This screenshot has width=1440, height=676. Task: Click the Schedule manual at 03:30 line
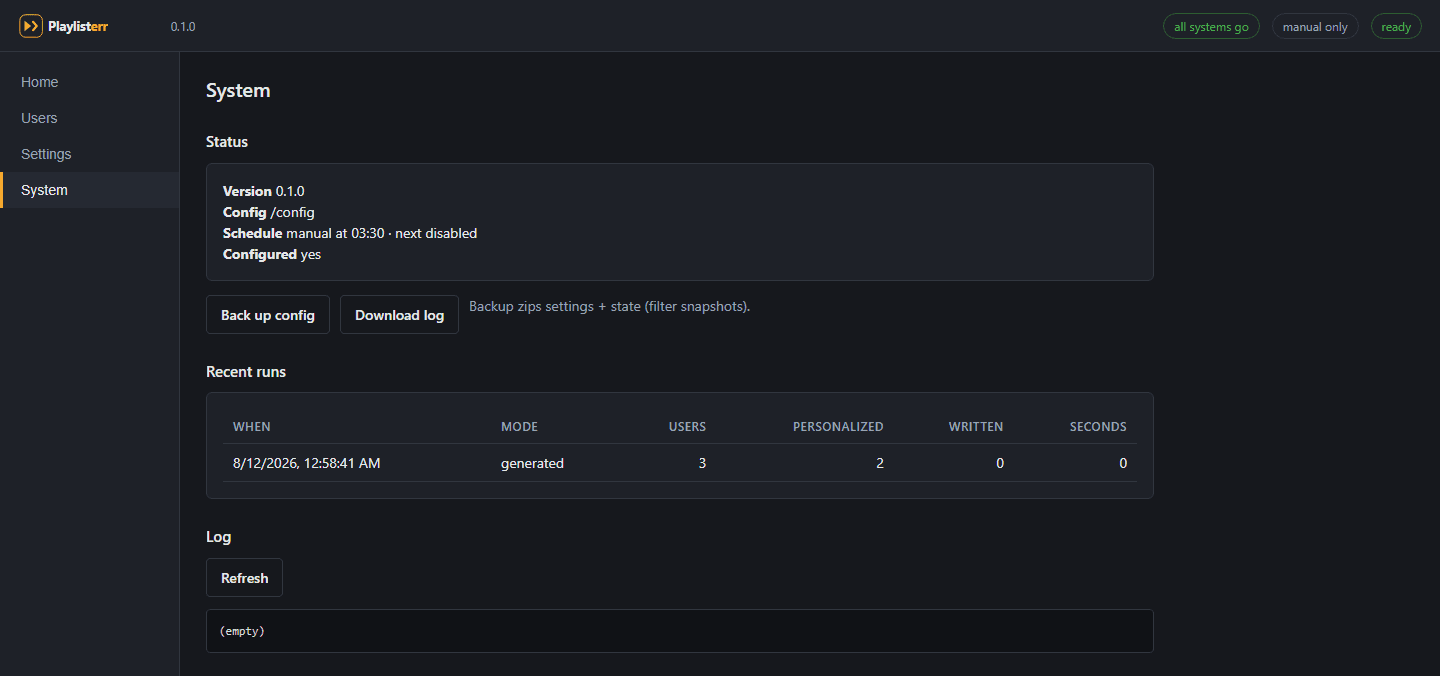(350, 233)
